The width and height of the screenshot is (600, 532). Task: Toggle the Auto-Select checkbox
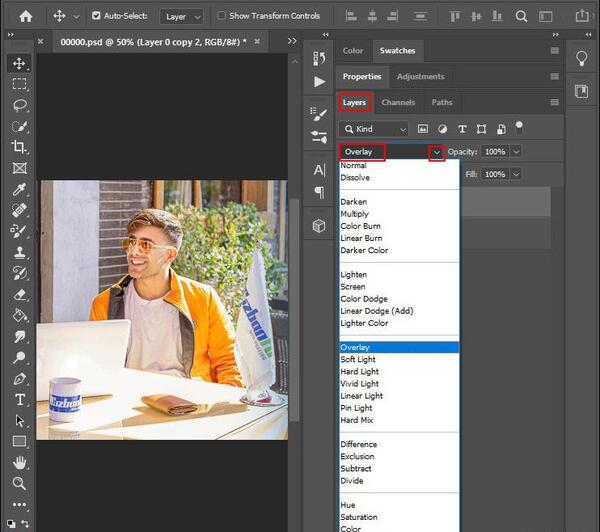96,16
